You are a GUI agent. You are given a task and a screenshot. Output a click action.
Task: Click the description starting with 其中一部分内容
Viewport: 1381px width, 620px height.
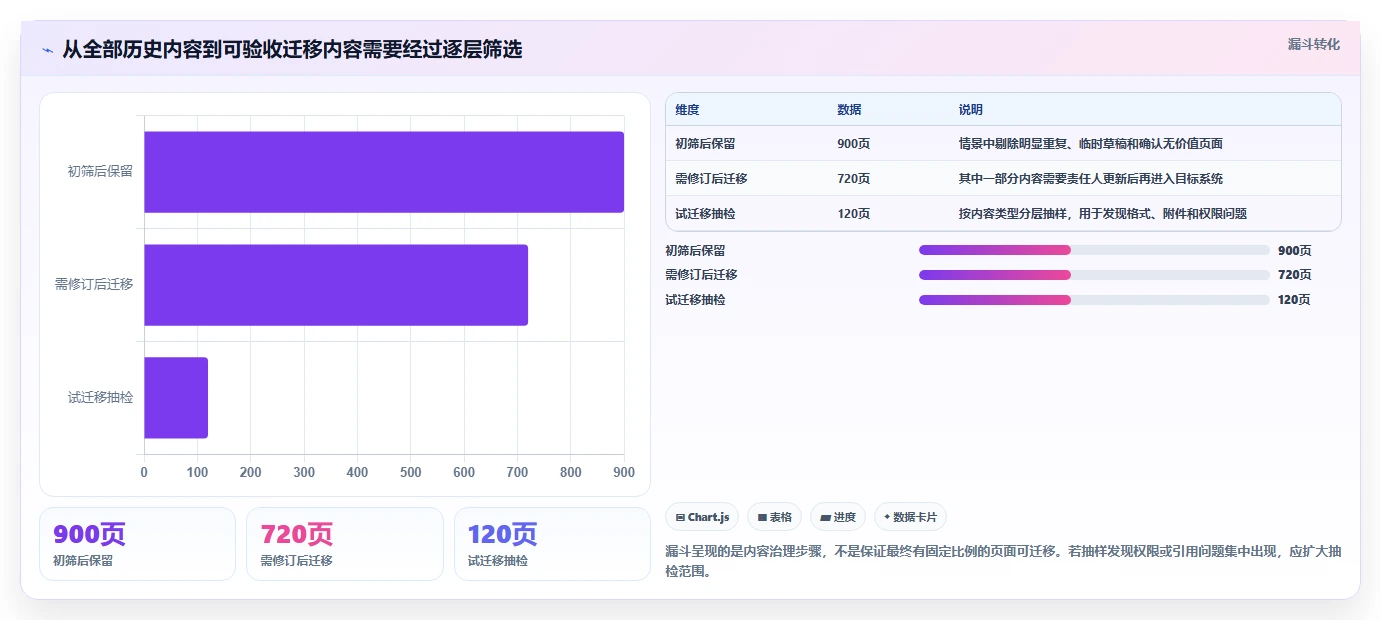[1090, 179]
